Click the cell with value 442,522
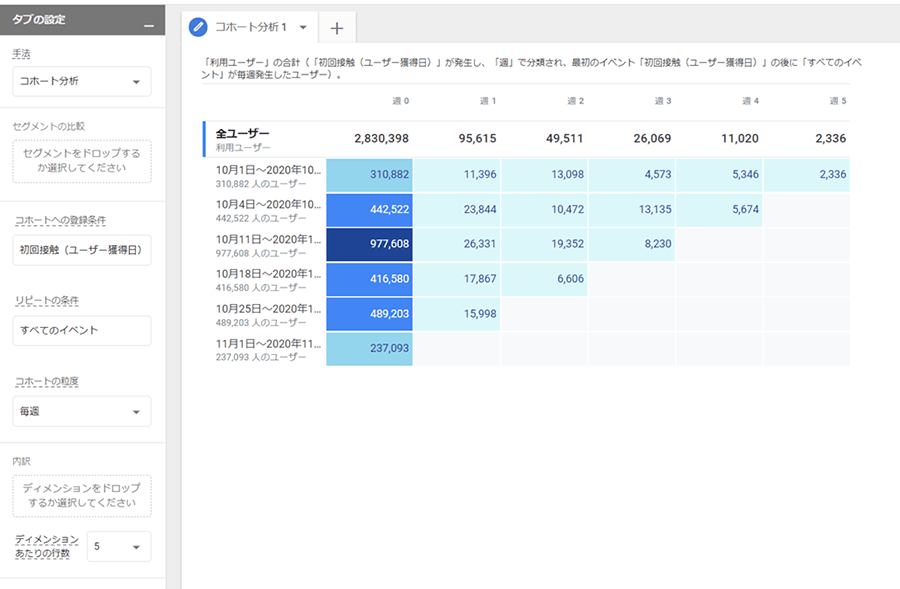The height and width of the screenshot is (589, 900). (370, 210)
